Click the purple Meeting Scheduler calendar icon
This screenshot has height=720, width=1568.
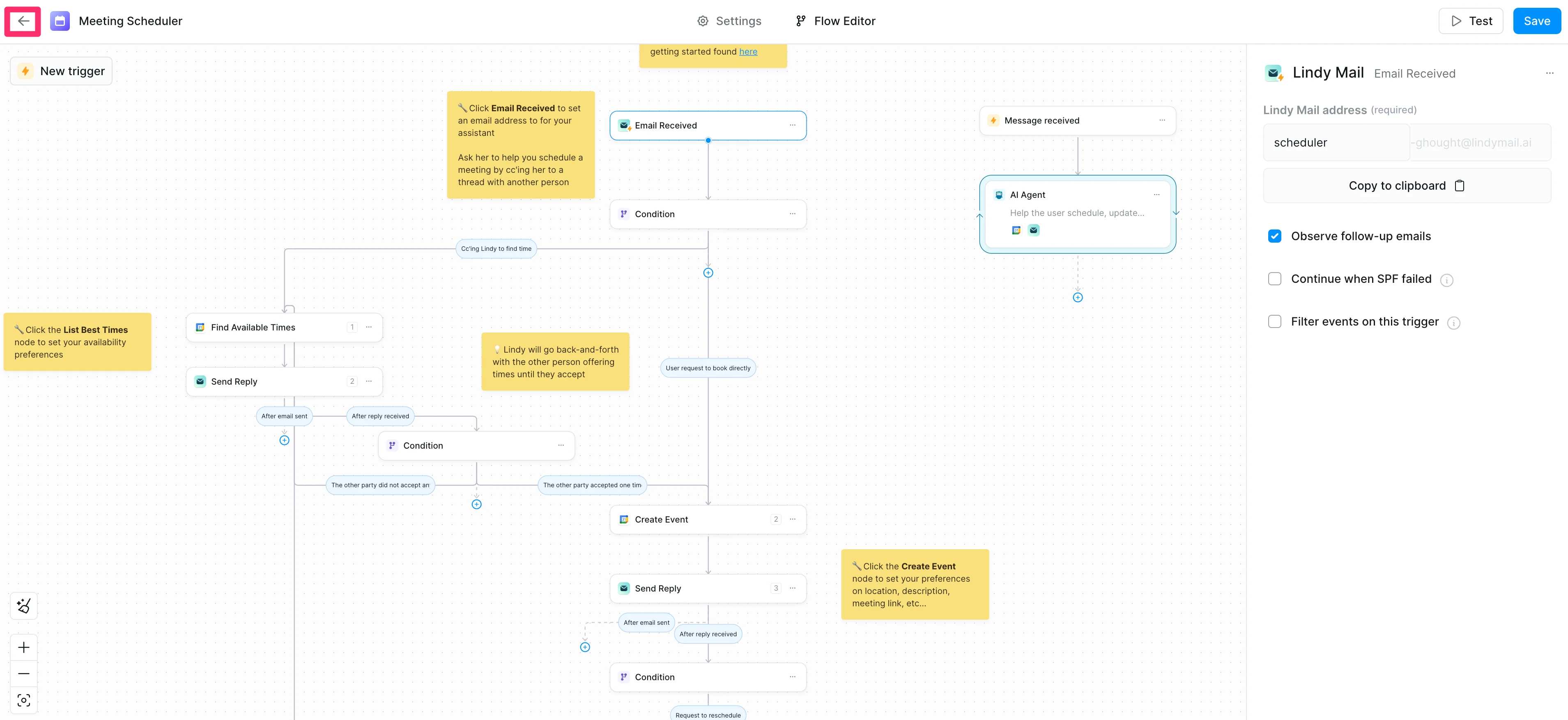tap(60, 21)
